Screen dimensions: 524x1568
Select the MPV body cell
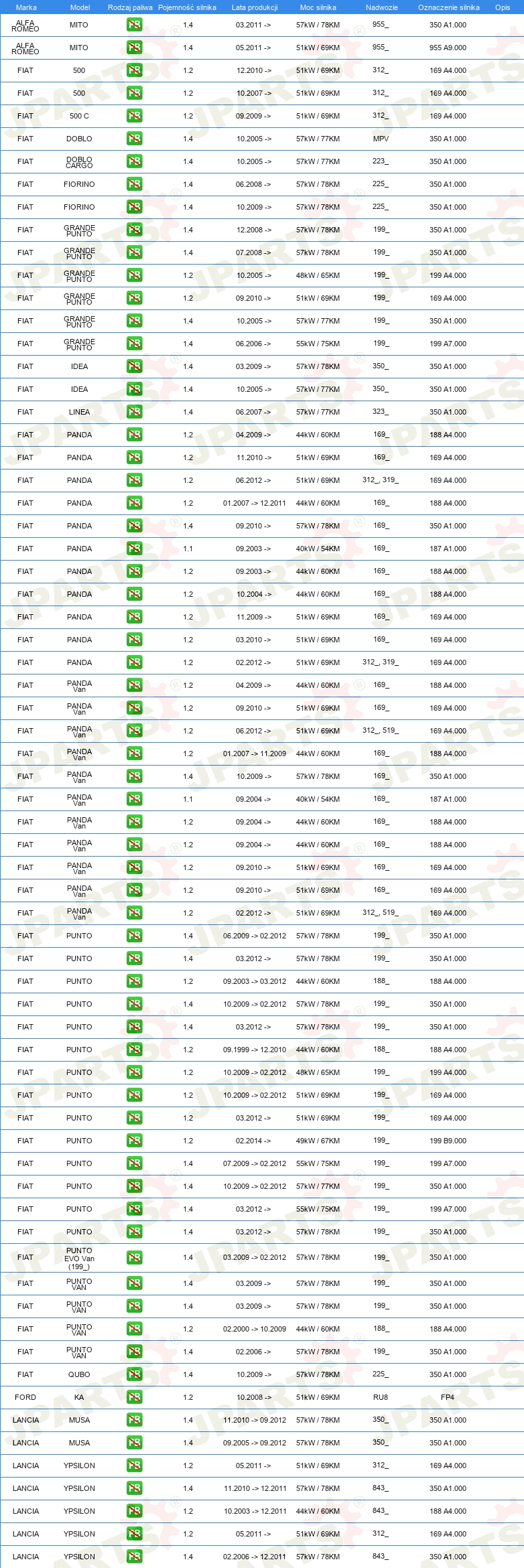(381, 139)
